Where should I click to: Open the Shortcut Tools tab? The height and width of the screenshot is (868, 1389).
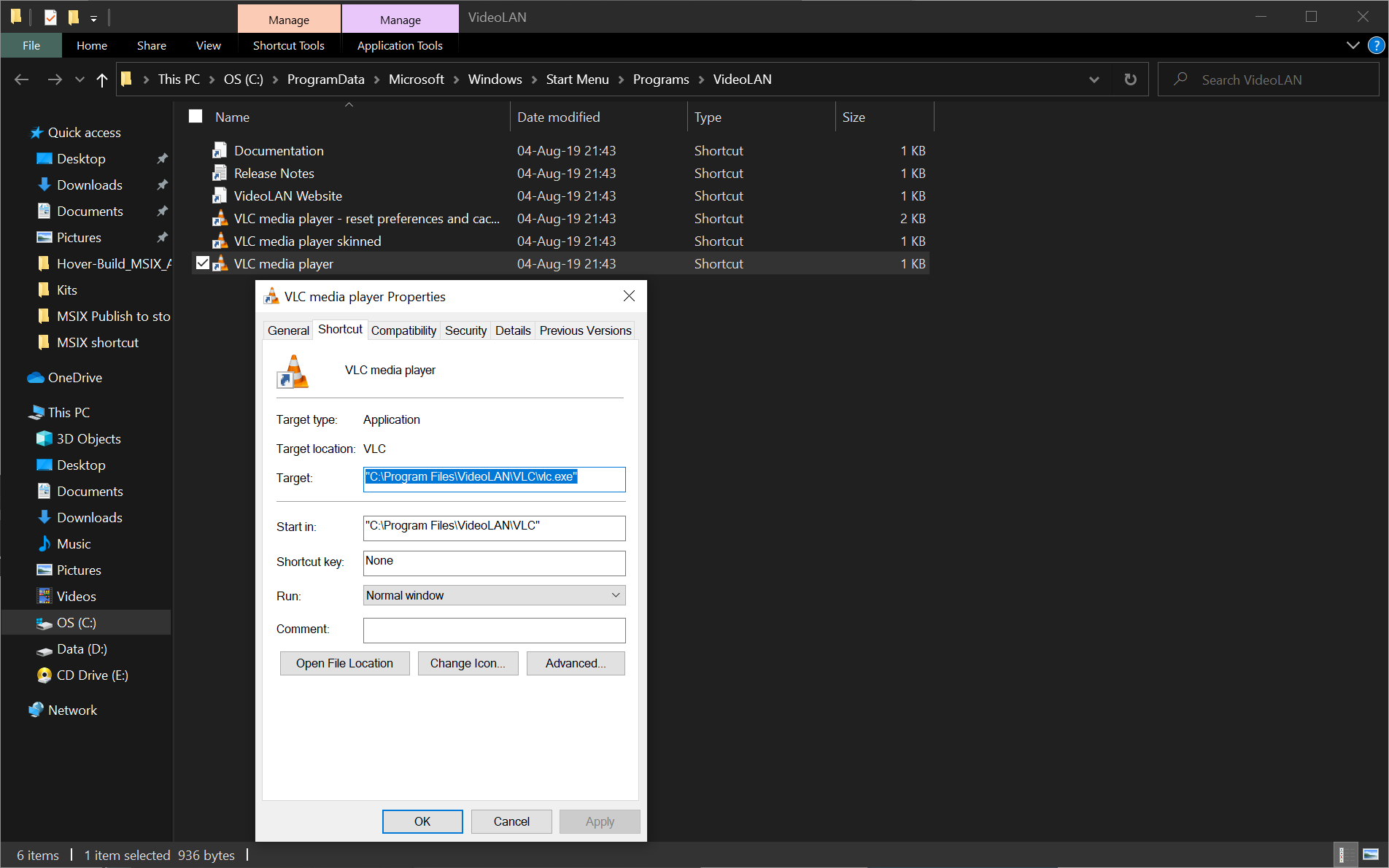coord(289,45)
